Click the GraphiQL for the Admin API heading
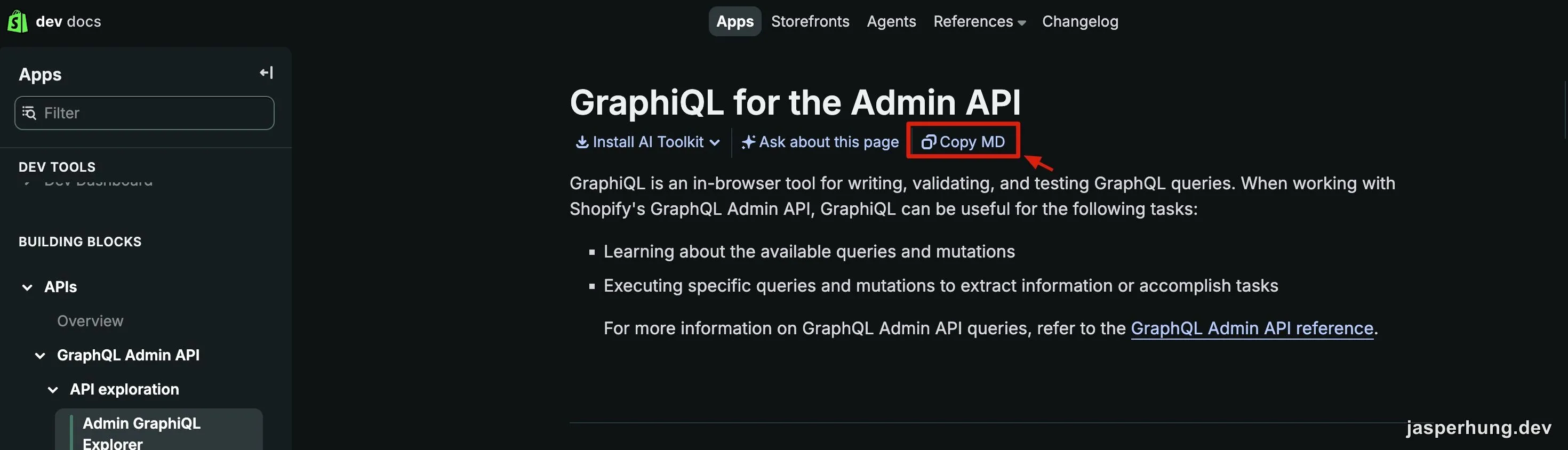 (x=795, y=102)
